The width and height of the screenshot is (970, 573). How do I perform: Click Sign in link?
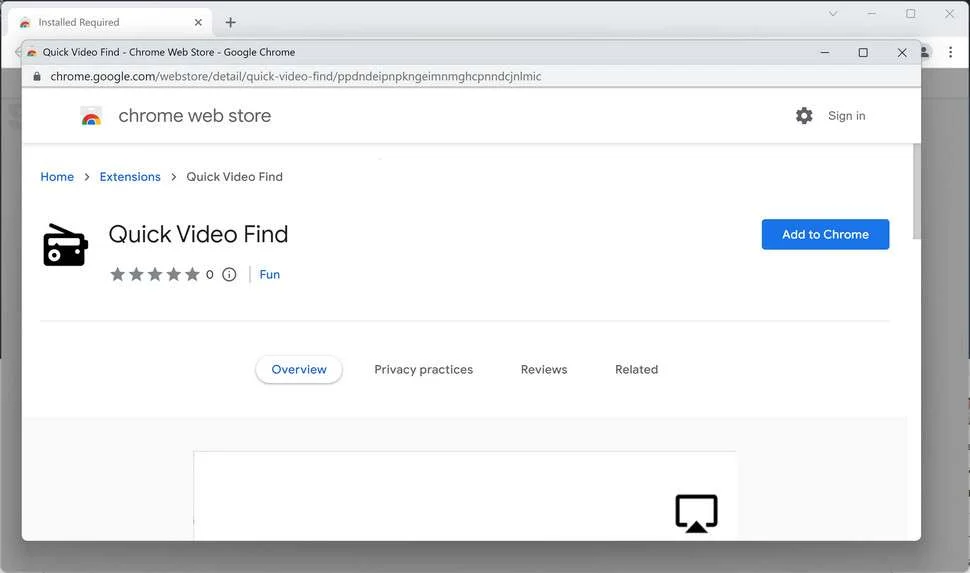coord(846,116)
